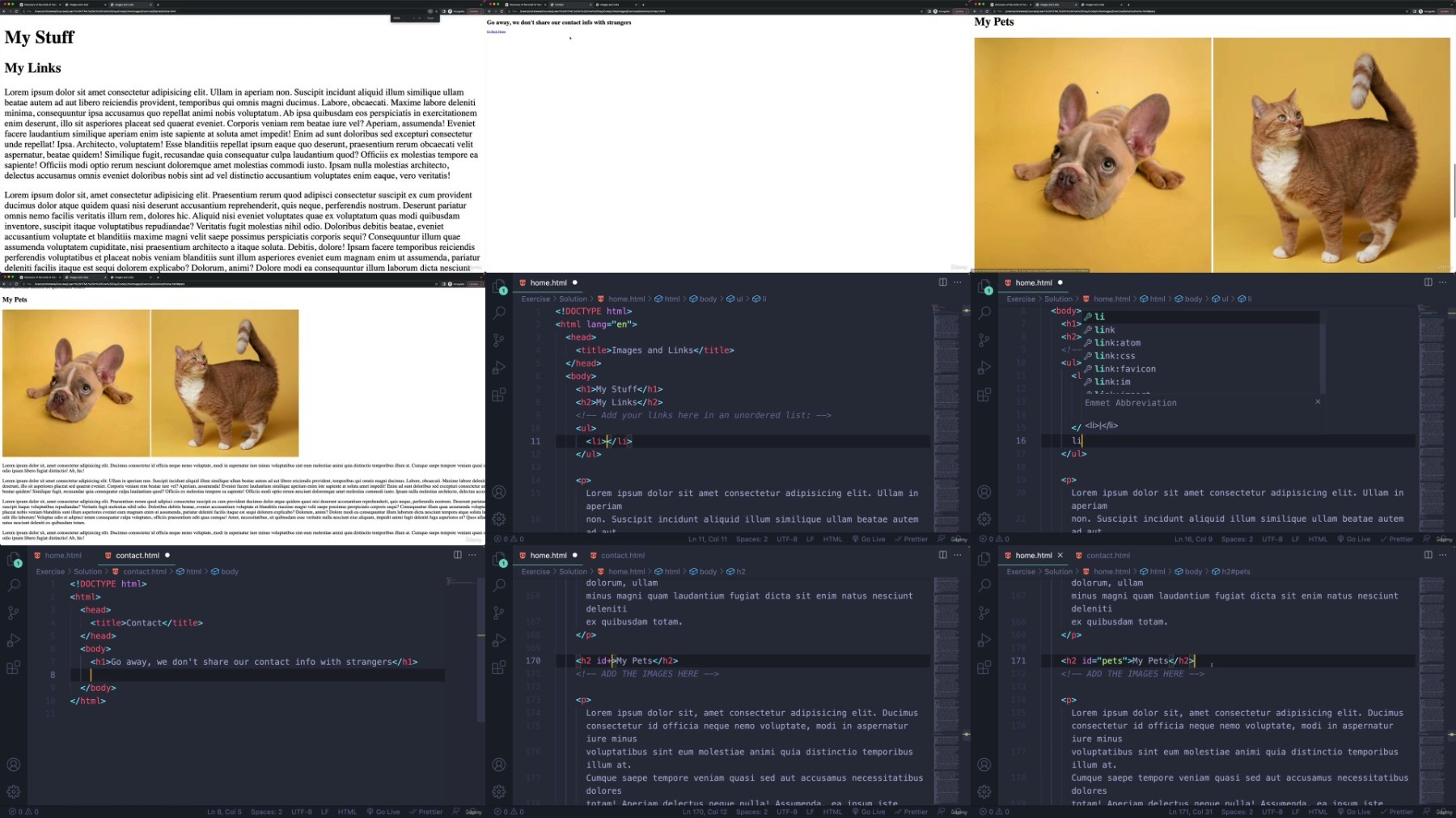Image resolution: width=1456 pixels, height=818 pixels.
Task: Open Explorer in the Ln 171 editor
Action: pyautogui.click(x=984, y=559)
